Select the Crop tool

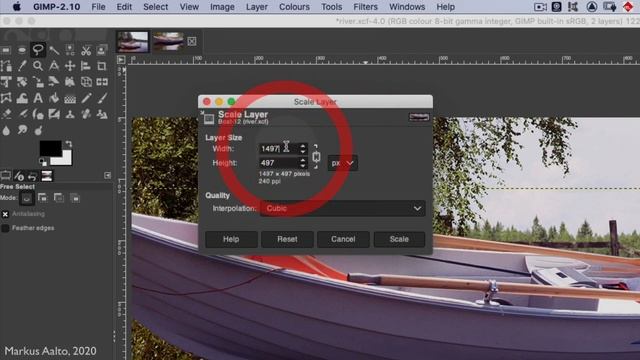(102, 66)
